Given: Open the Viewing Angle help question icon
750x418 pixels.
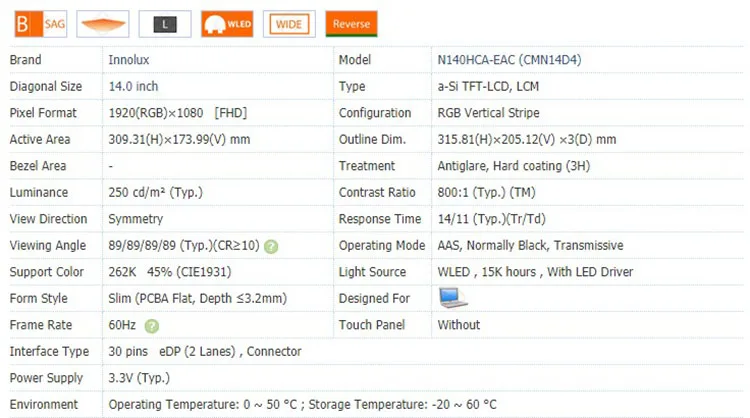Looking at the screenshot, I should pos(271,246).
